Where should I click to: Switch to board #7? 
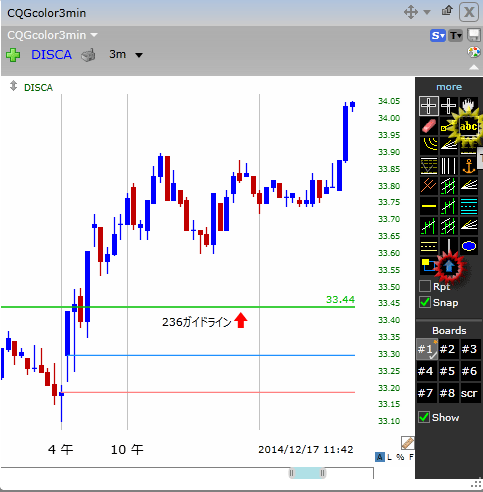point(426,393)
